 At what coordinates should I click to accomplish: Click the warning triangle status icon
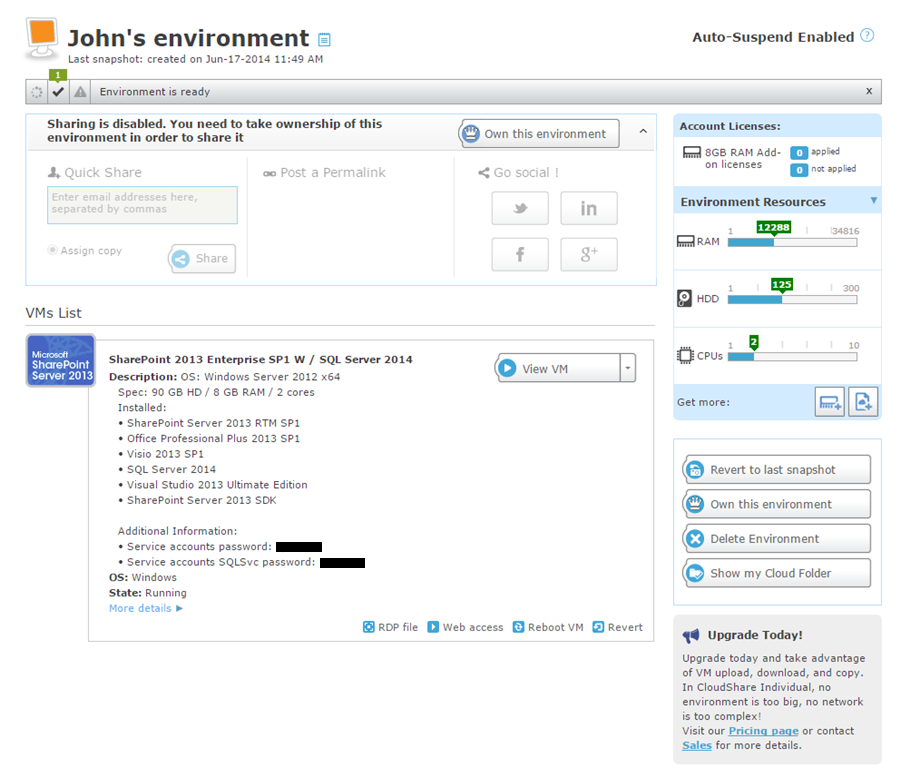[x=80, y=92]
